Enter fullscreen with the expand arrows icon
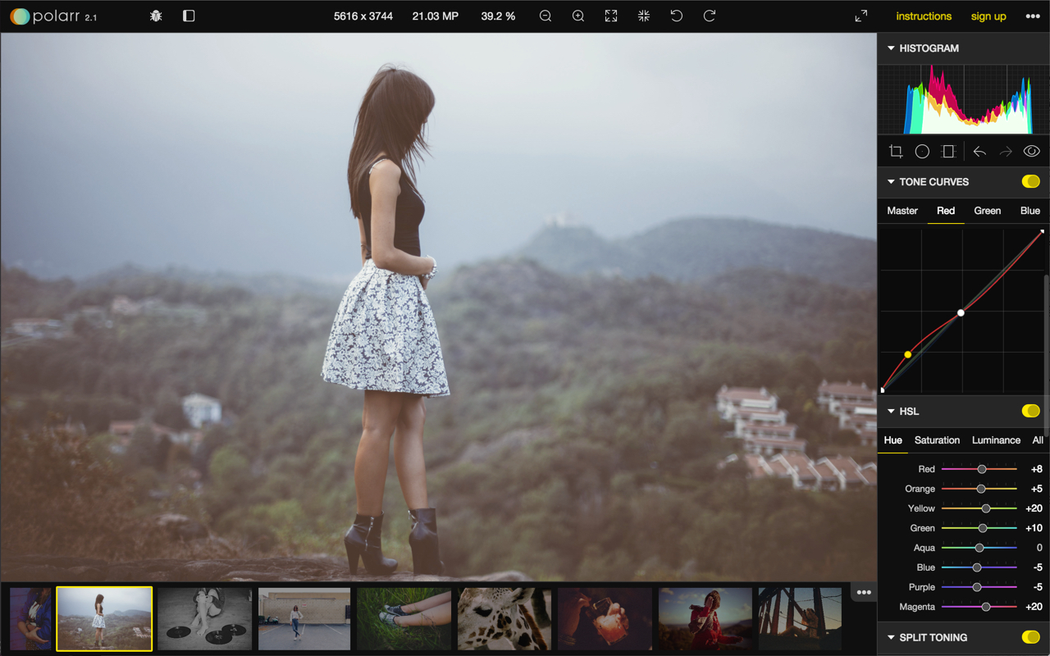This screenshot has height=656, width=1050. pyautogui.click(x=861, y=16)
